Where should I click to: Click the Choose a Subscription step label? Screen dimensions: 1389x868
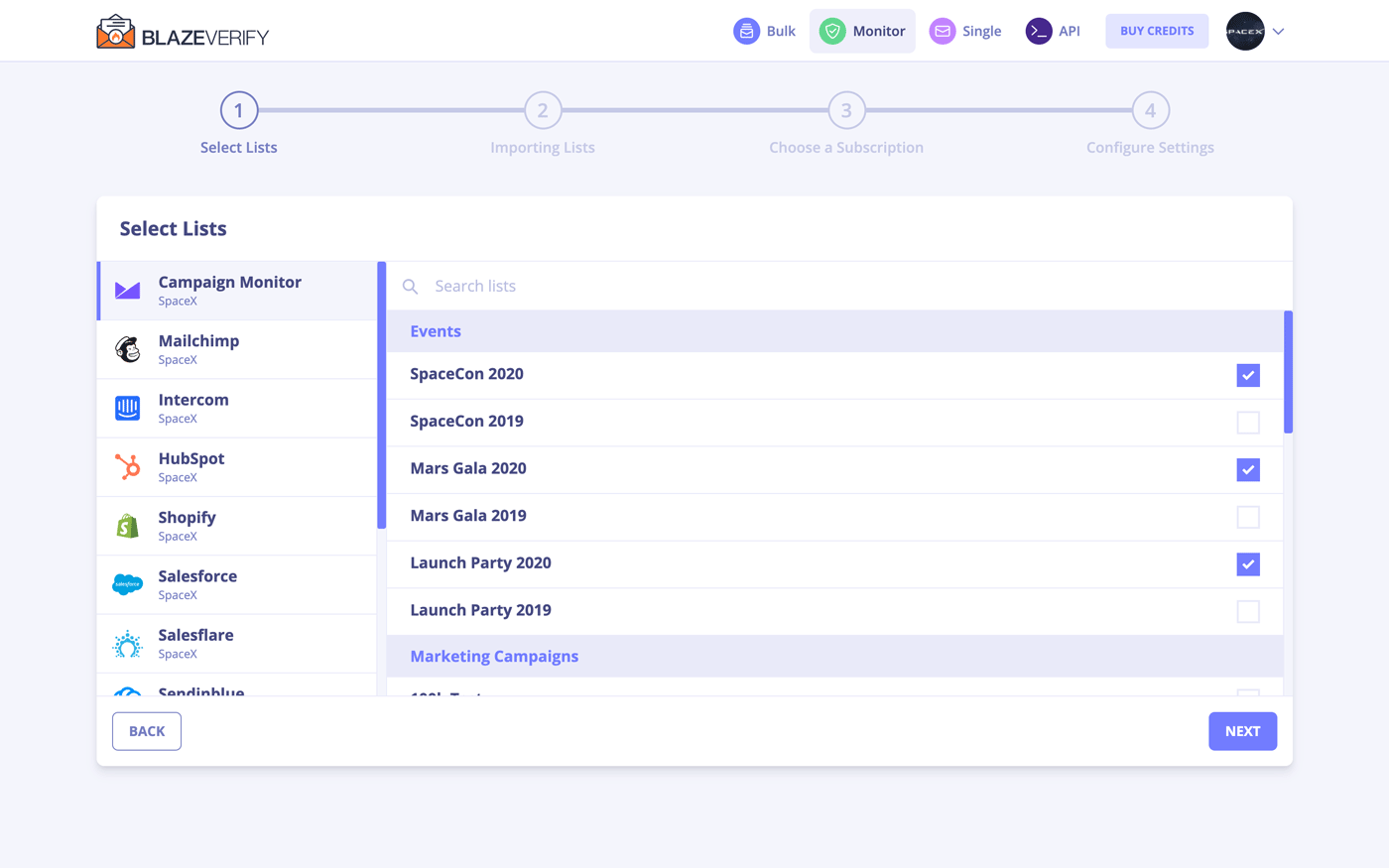click(846, 147)
